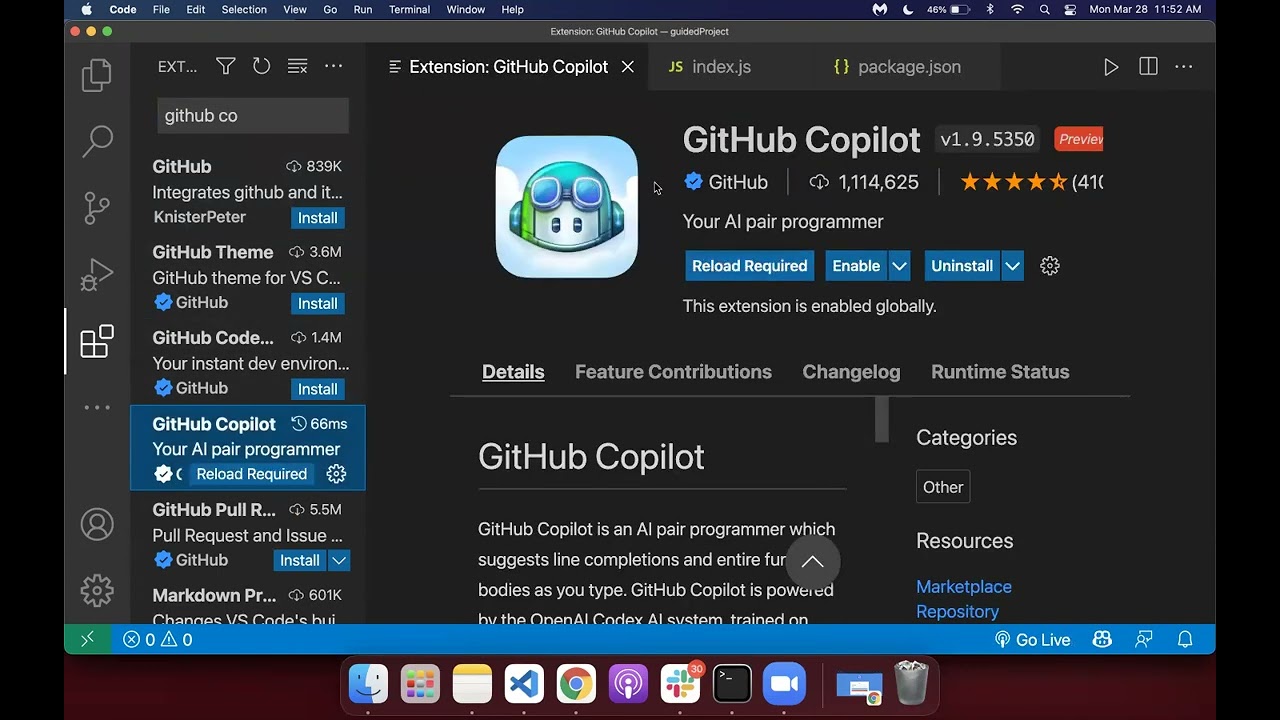This screenshot has width=1280, height=720.
Task: Open the Search view in activity bar
Action: (97, 141)
